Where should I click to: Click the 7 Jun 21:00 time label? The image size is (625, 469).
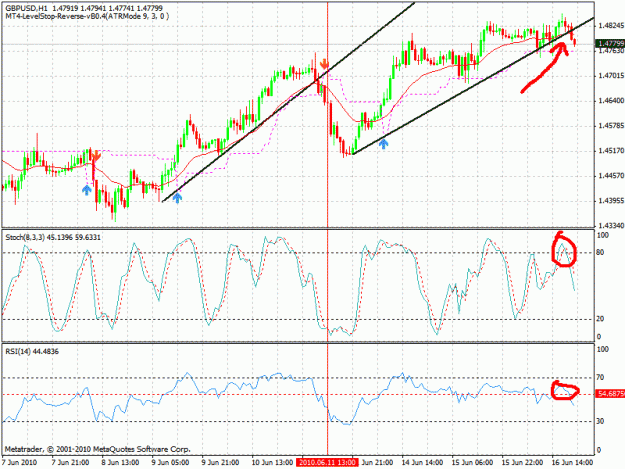pos(70,463)
